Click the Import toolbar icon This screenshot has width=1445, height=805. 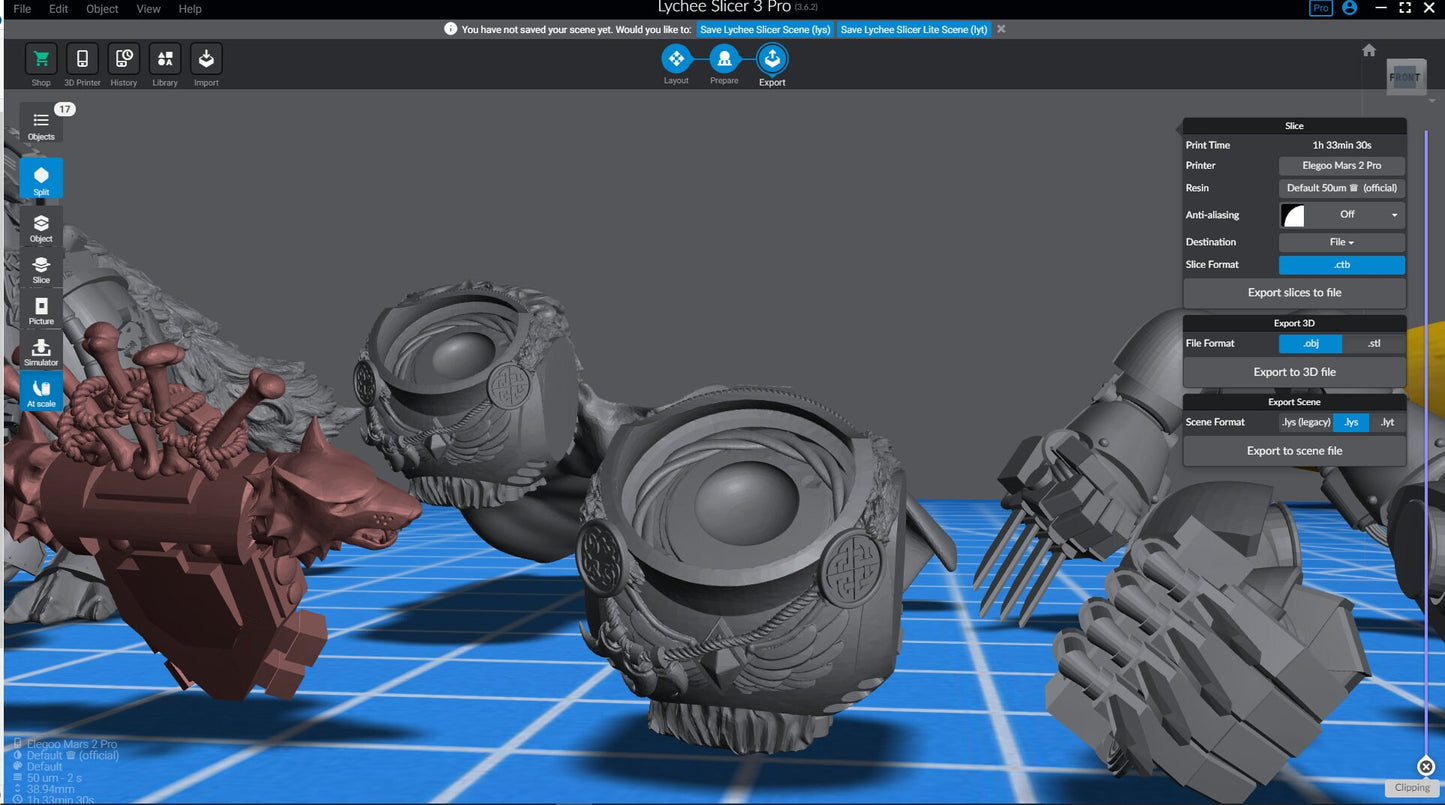point(206,59)
